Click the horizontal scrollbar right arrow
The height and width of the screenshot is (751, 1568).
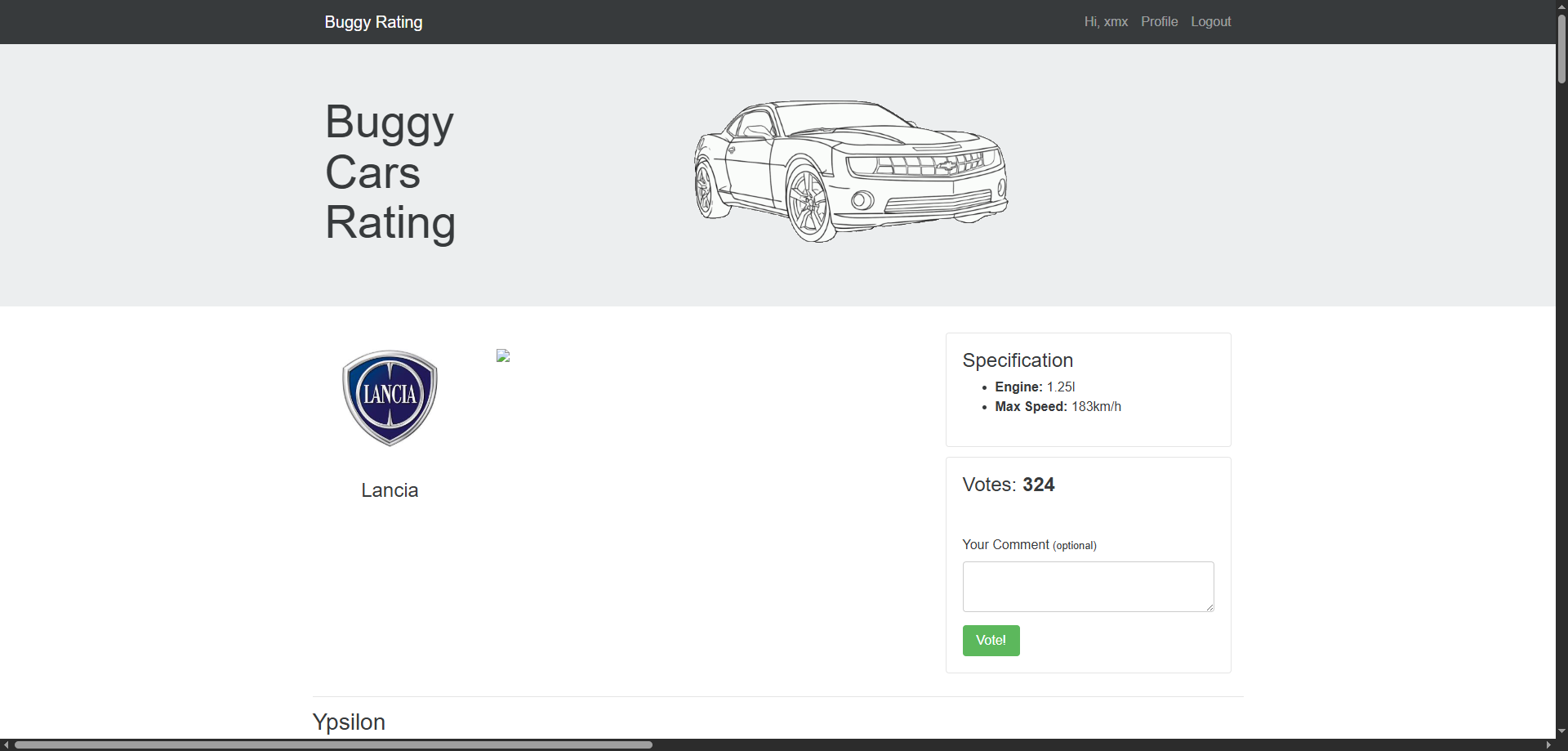coord(1548,744)
